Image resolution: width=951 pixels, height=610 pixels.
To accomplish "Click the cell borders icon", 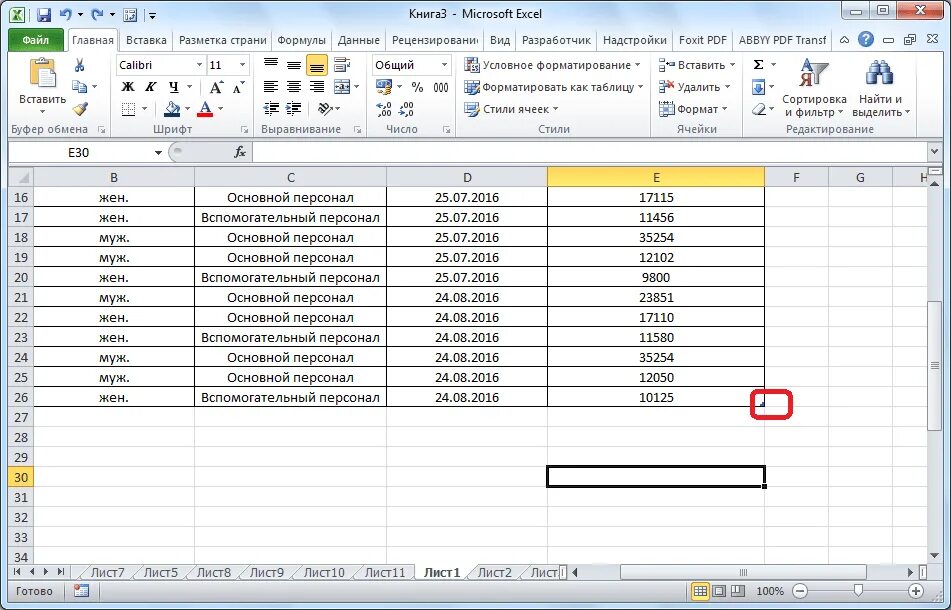I will (128, 109).
